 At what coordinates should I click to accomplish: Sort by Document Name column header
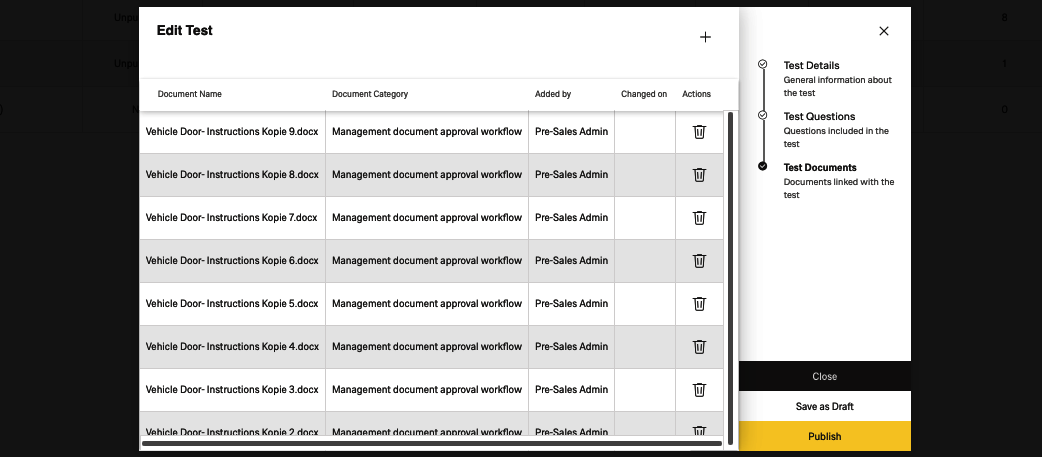coord(190,94)
